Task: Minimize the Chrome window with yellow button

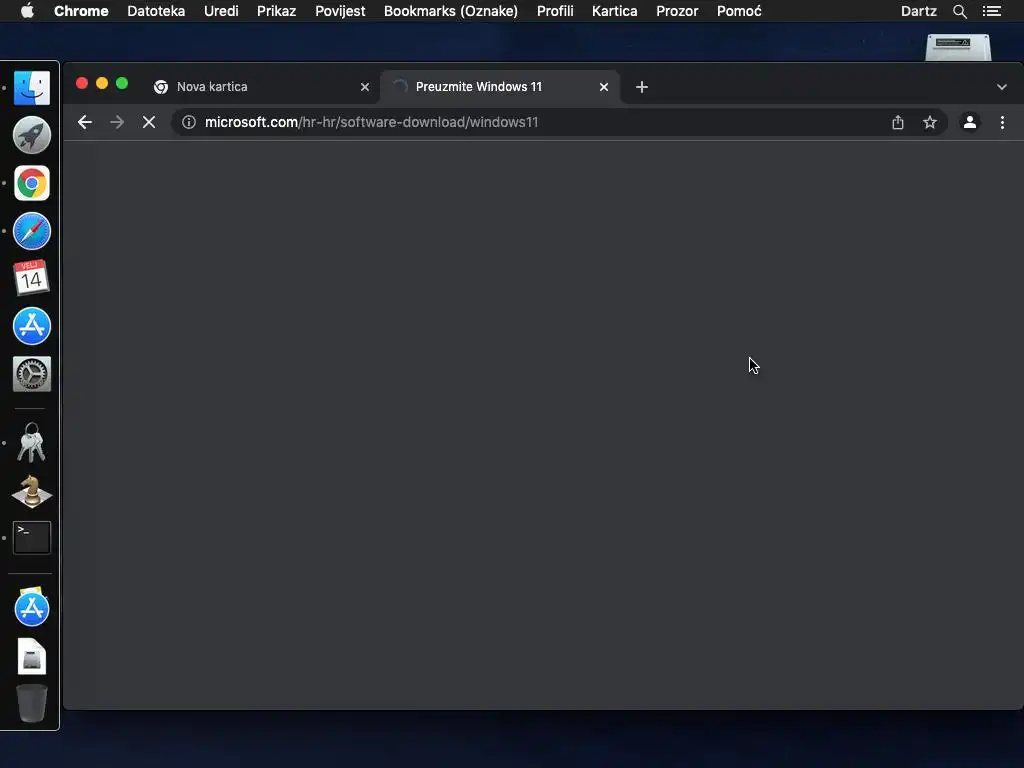Action: 102,83
